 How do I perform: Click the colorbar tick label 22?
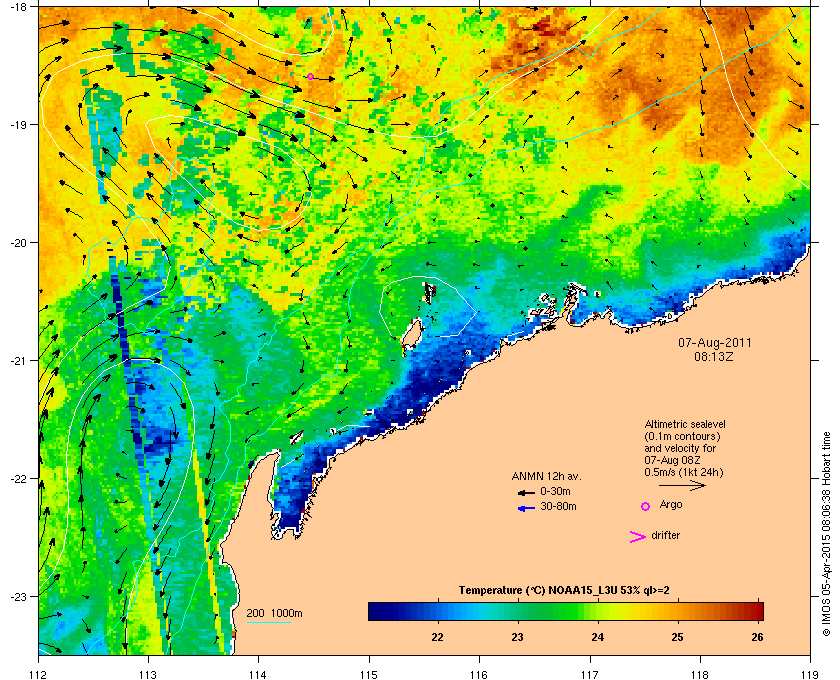(438, 637)
